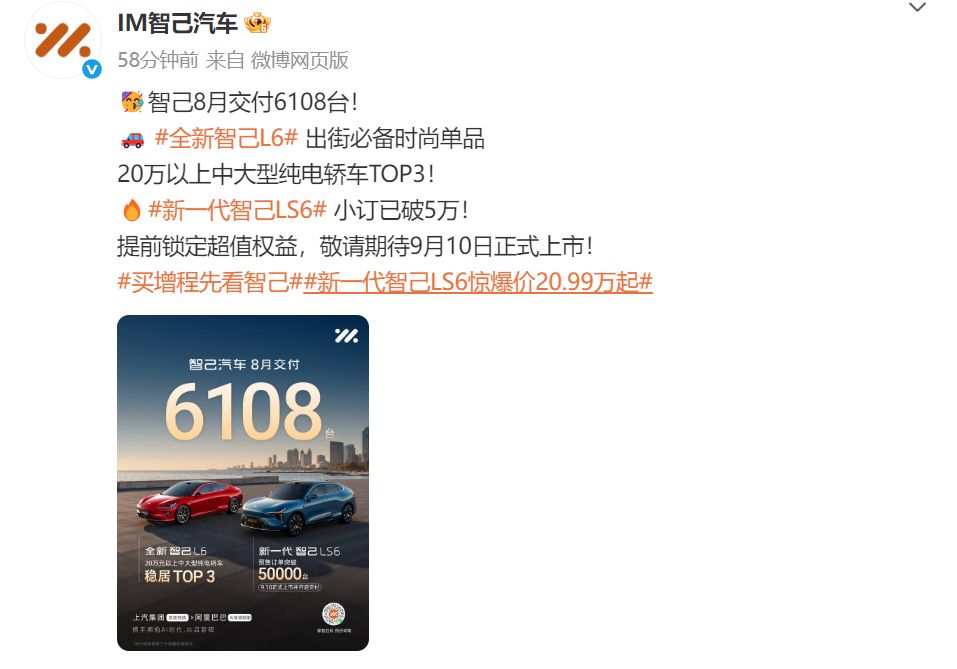
Task: Expand the post options chevron
Action: point(917,7)
